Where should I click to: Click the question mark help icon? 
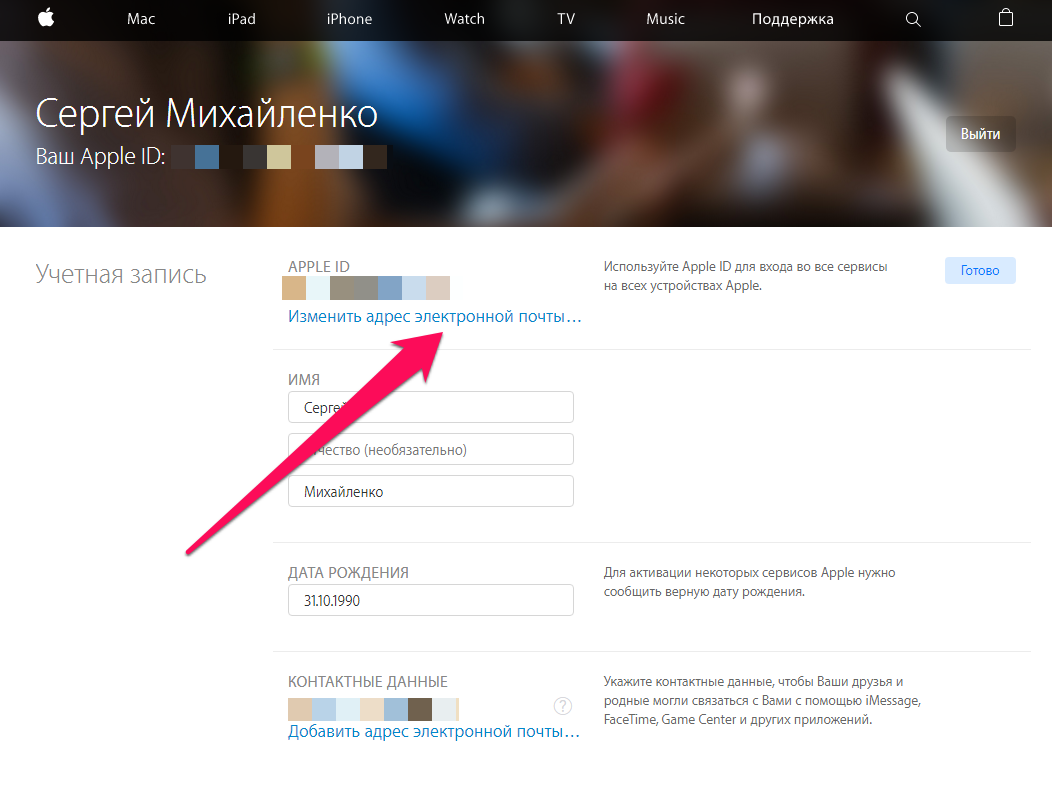click(563, 707)
